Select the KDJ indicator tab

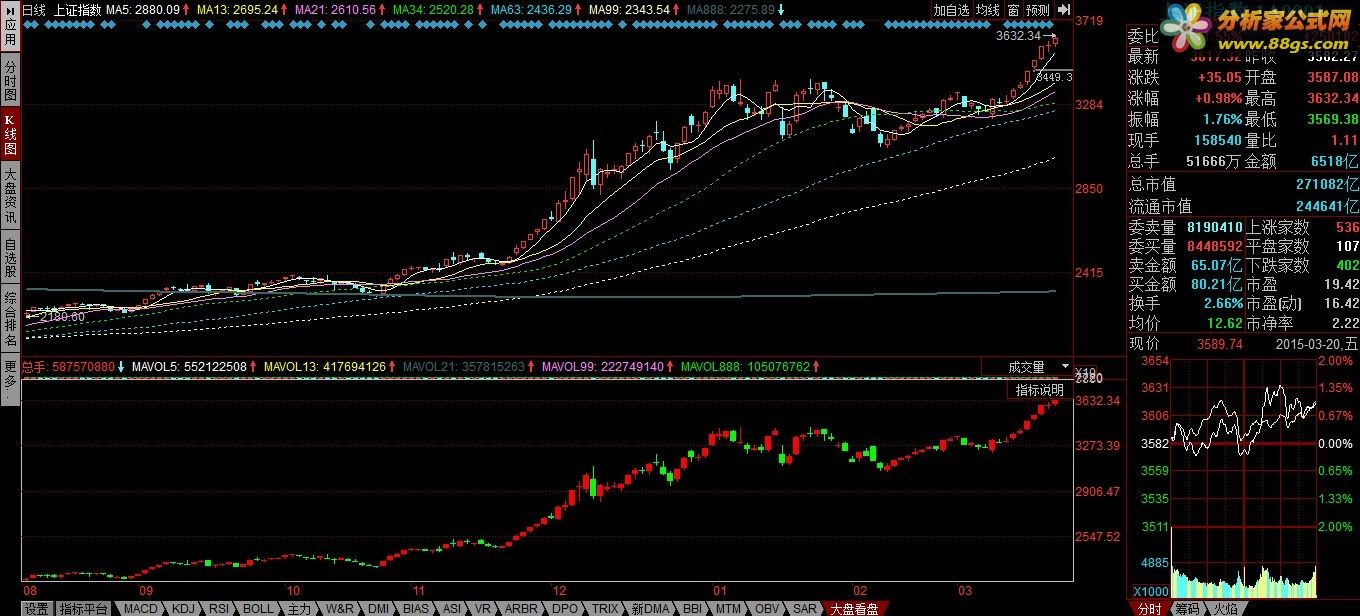(183, 608)
